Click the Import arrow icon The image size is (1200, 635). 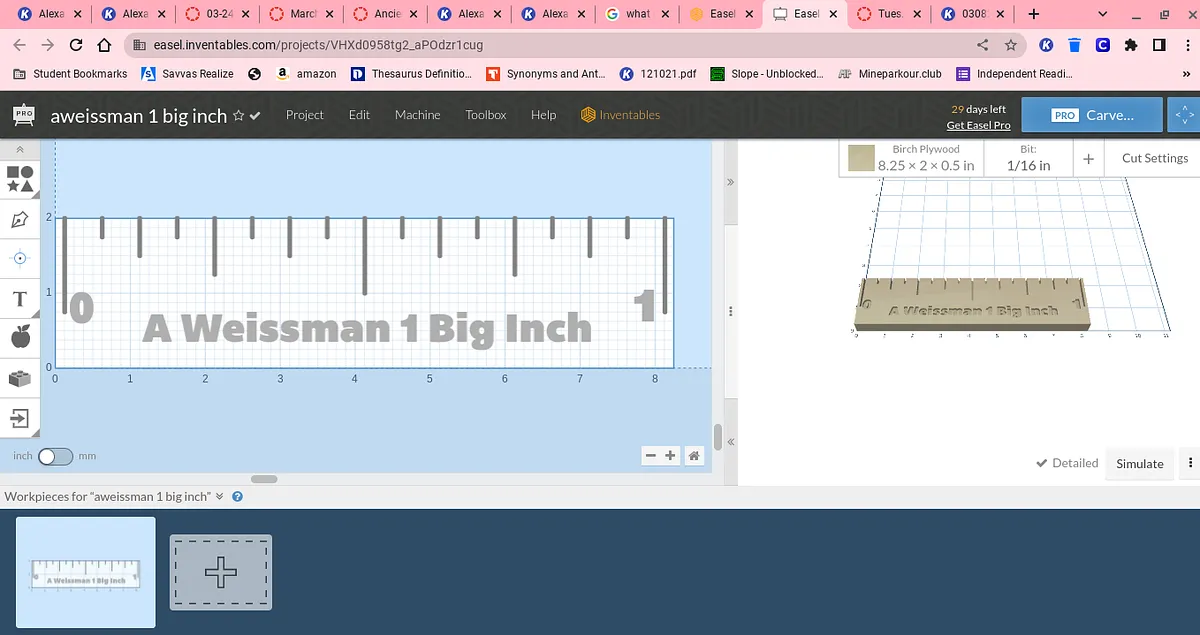click(x=20, y=417)
